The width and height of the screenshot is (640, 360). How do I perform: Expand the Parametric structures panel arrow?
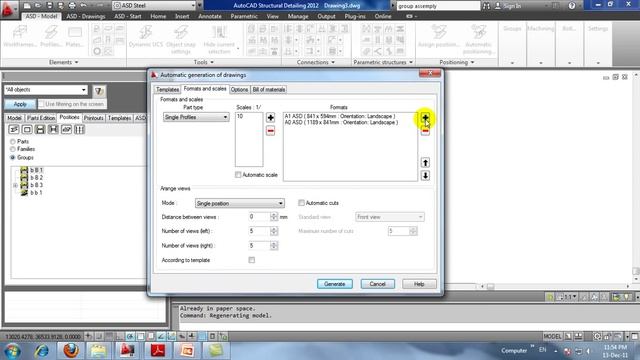pos(411,62)
